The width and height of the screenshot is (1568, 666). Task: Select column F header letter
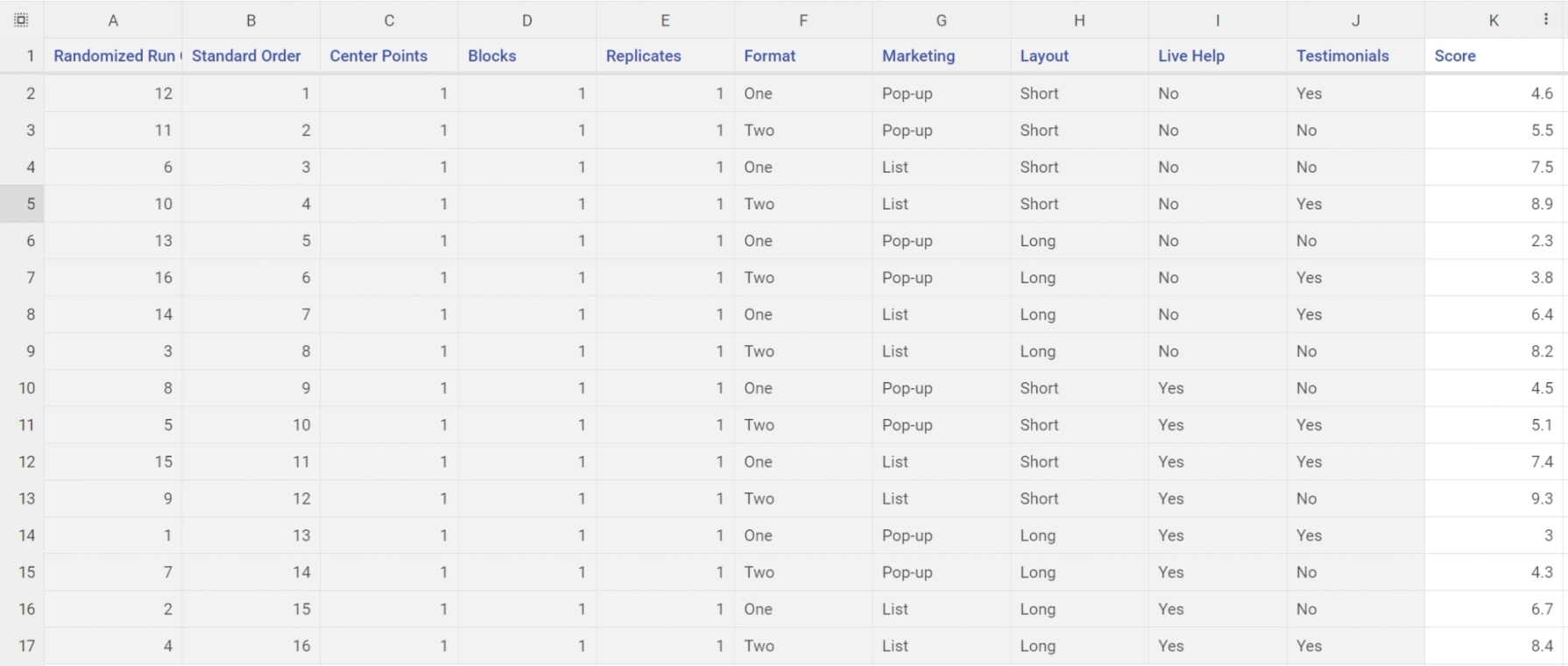[802, 20]
